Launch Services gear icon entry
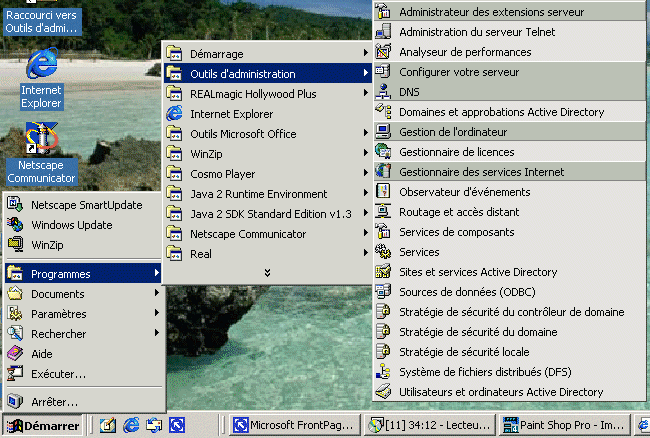Screen dimensions: 650x438 382,252
